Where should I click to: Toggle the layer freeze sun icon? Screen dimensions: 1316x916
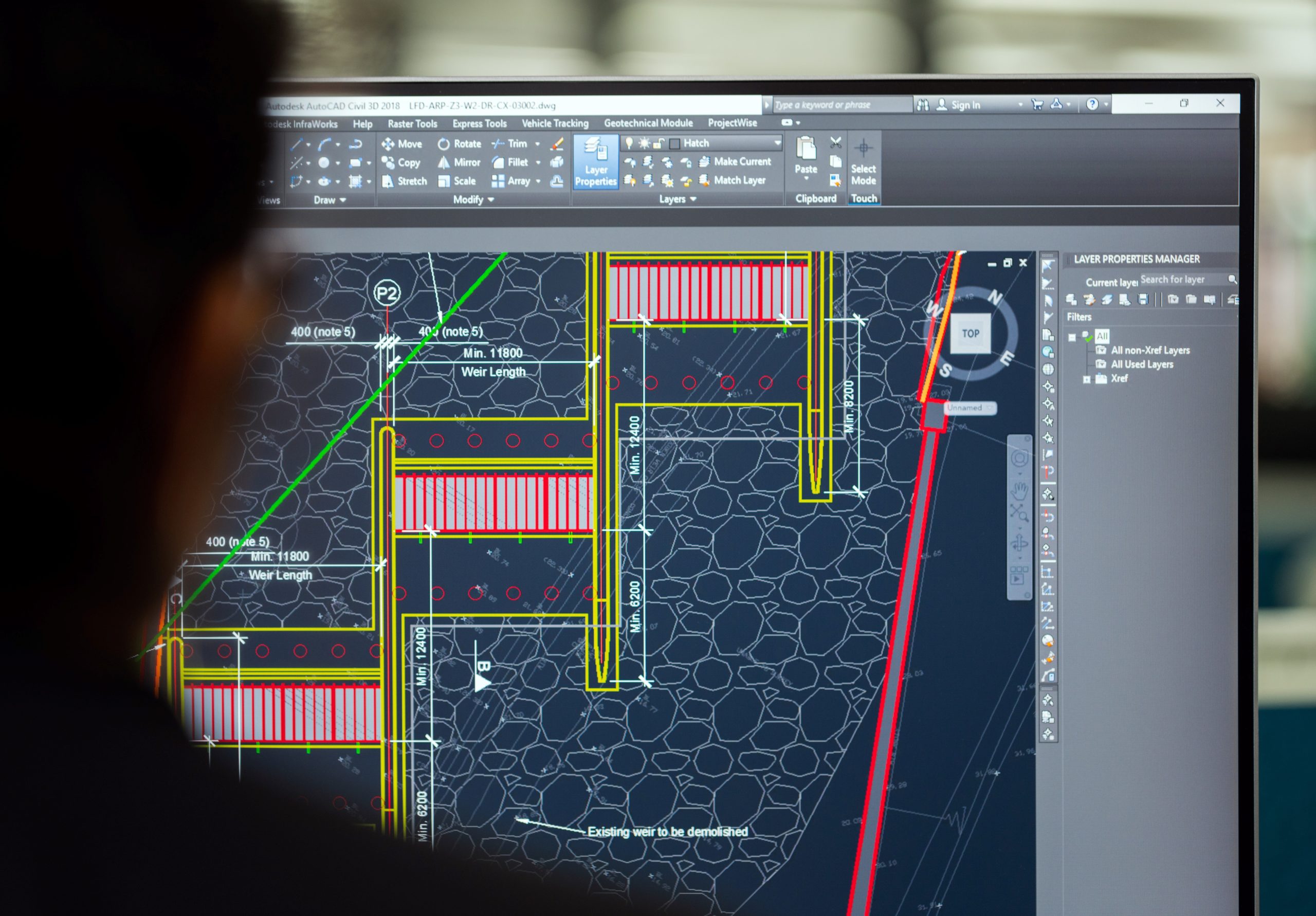pyautogui.click(x=644, y=143)
